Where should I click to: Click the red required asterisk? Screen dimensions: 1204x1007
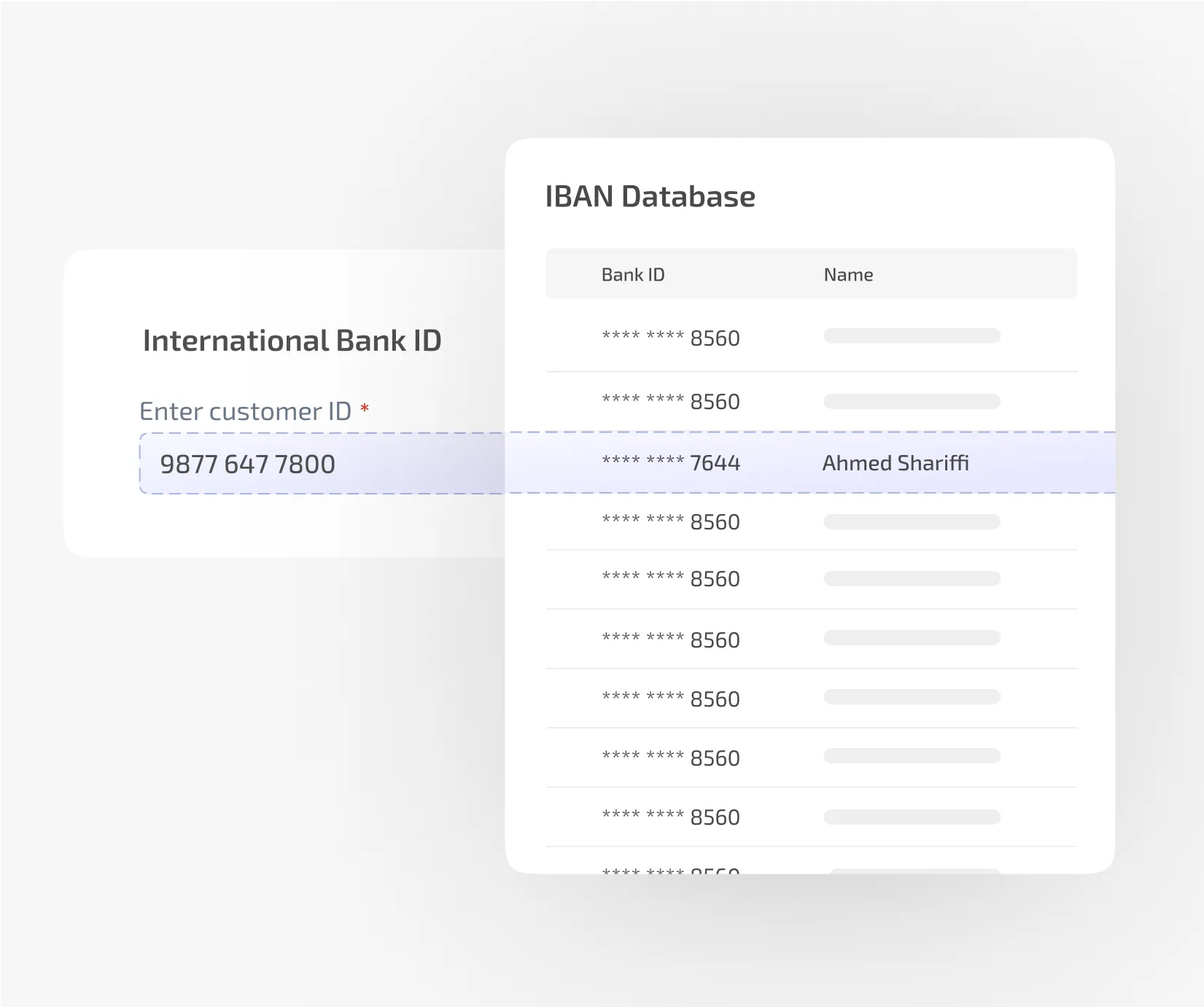366,409
